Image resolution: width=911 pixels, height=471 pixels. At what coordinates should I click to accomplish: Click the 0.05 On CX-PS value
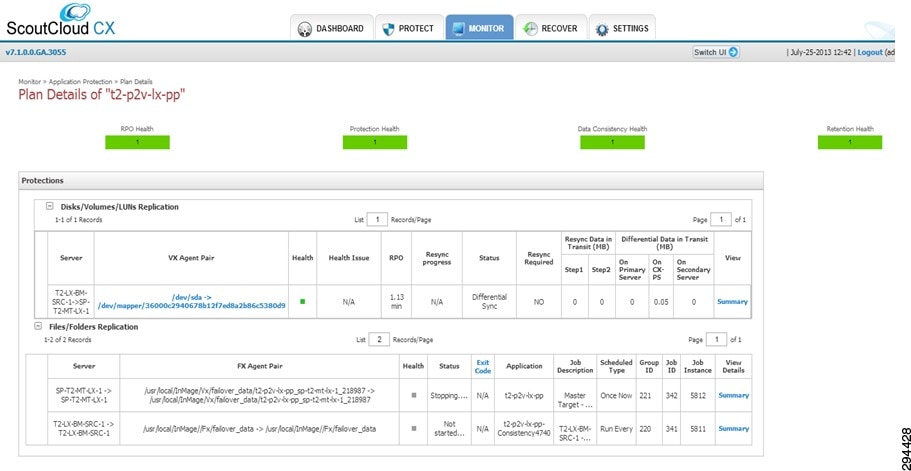[x=661, y=302]
